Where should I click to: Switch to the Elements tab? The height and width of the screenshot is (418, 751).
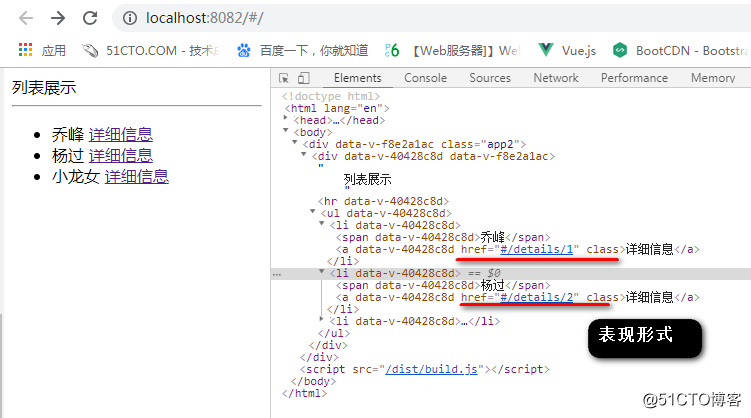[x=358, y=78]
